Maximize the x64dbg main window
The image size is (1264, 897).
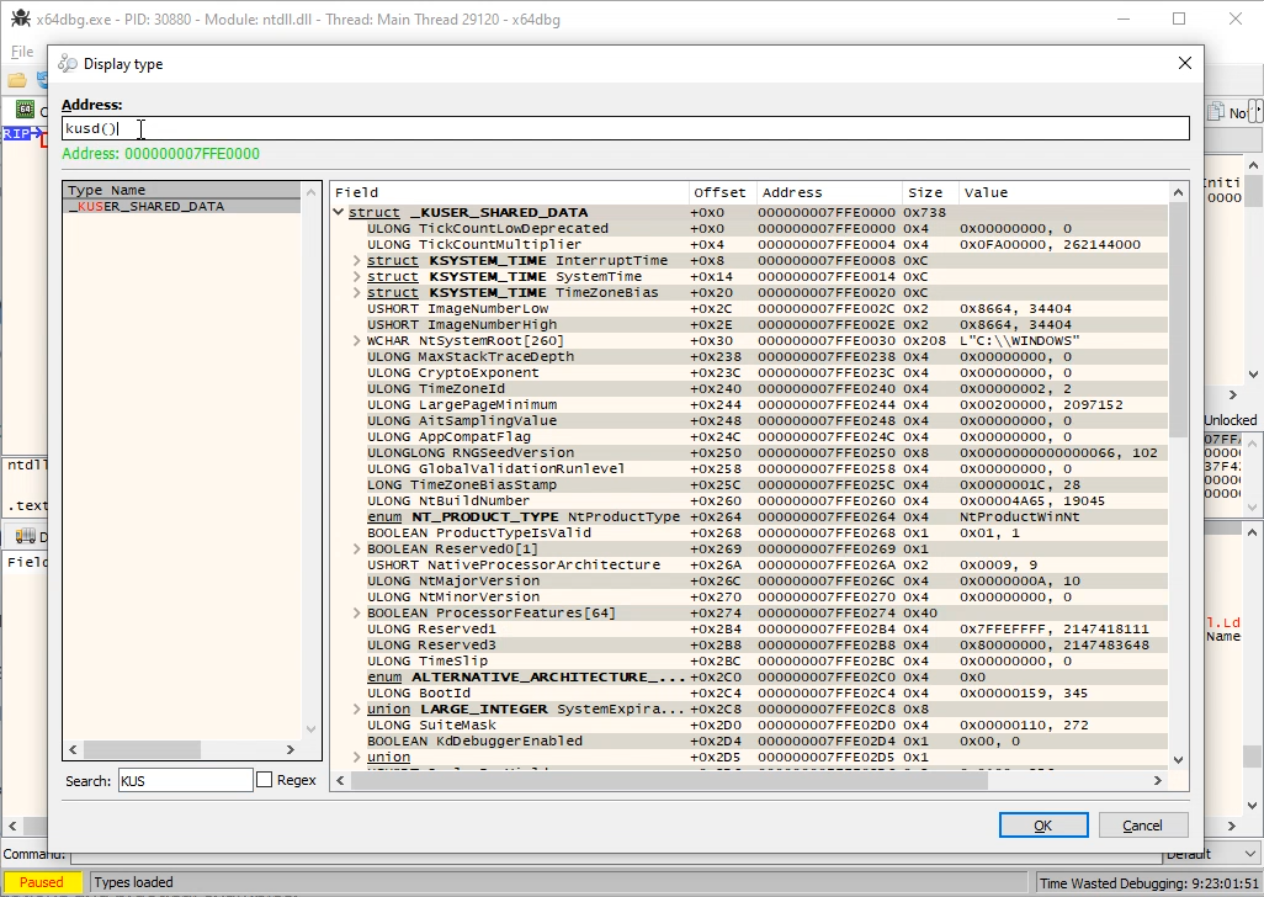(x=1179, y=19)
